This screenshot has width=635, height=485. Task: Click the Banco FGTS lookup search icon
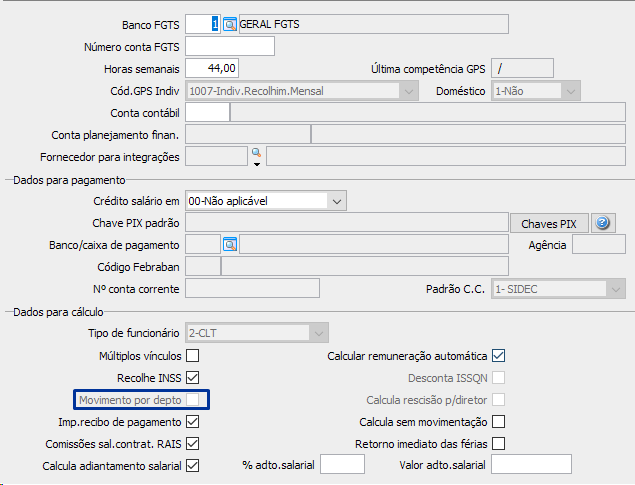click(x=229, y=24)
